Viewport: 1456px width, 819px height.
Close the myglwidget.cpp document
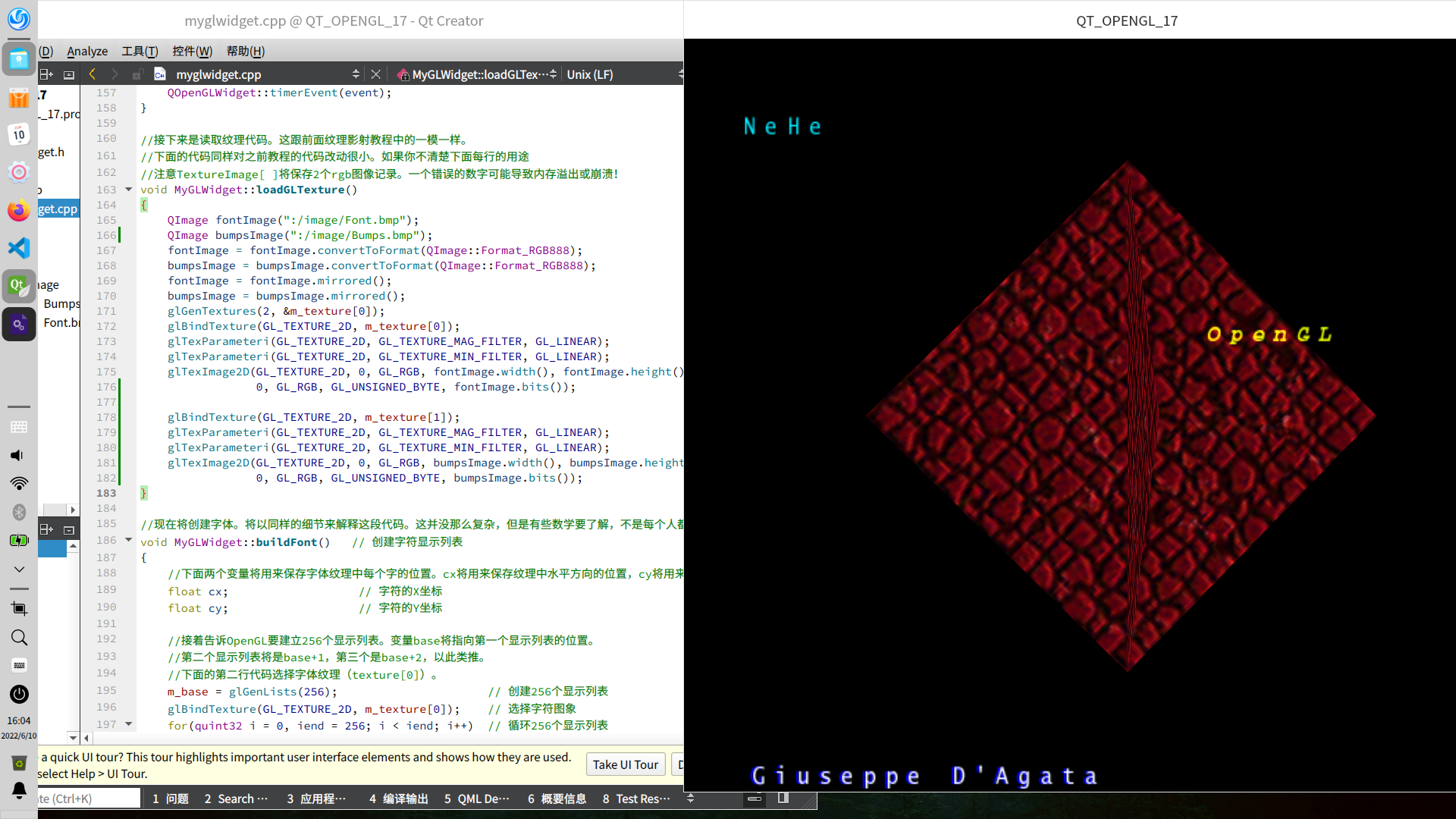click(375, 74)
